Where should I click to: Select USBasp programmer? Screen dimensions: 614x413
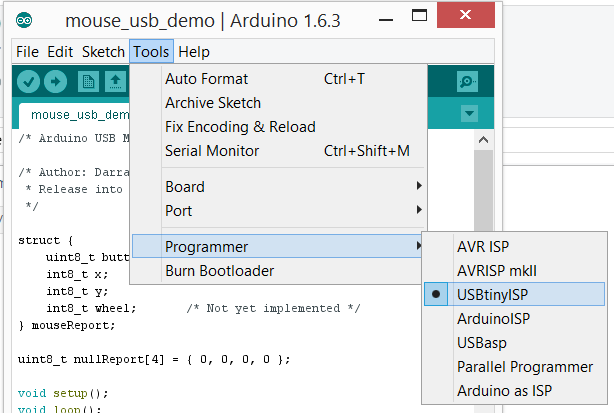point(515,343)
